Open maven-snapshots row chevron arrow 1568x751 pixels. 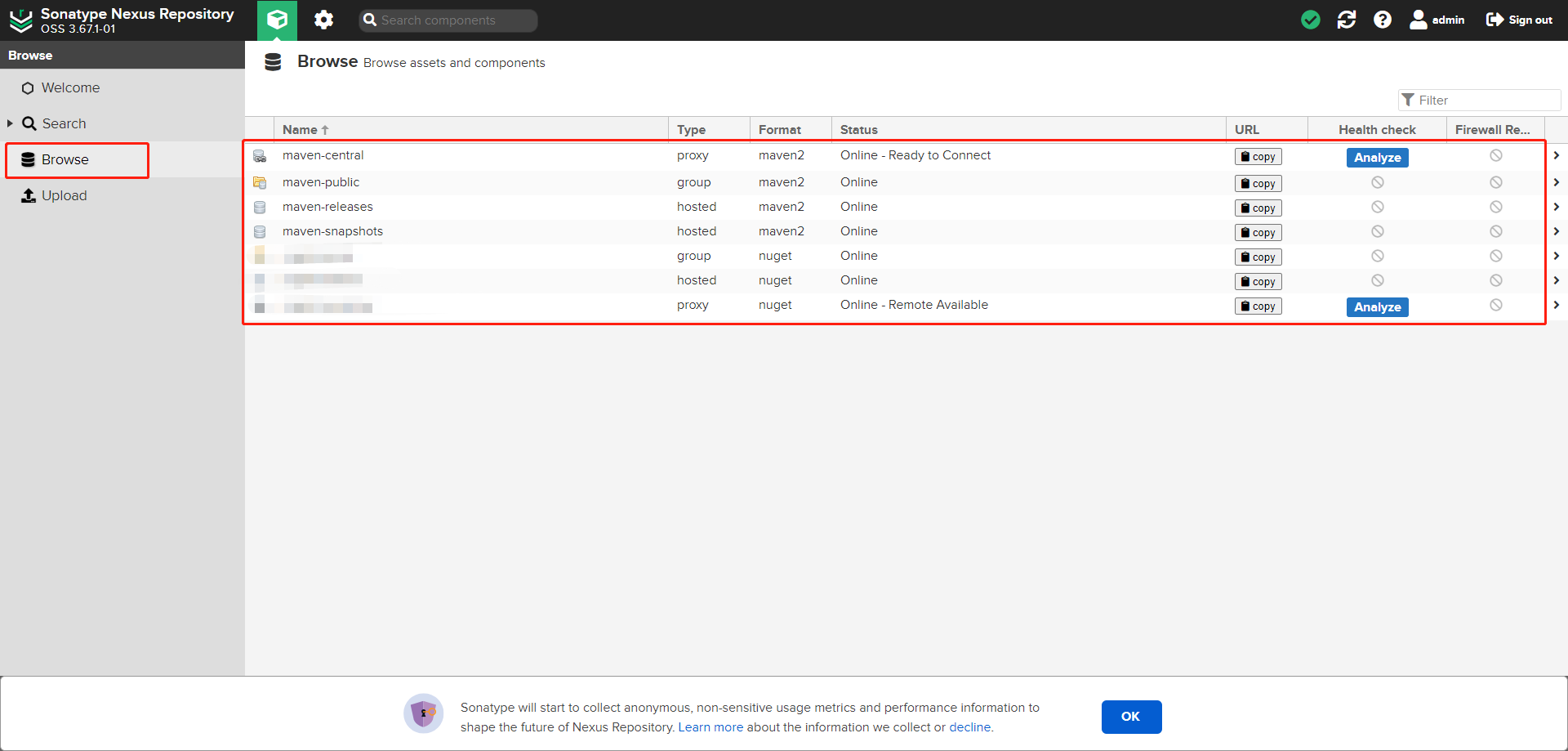pyautogui.click(x=1556, y=231)
